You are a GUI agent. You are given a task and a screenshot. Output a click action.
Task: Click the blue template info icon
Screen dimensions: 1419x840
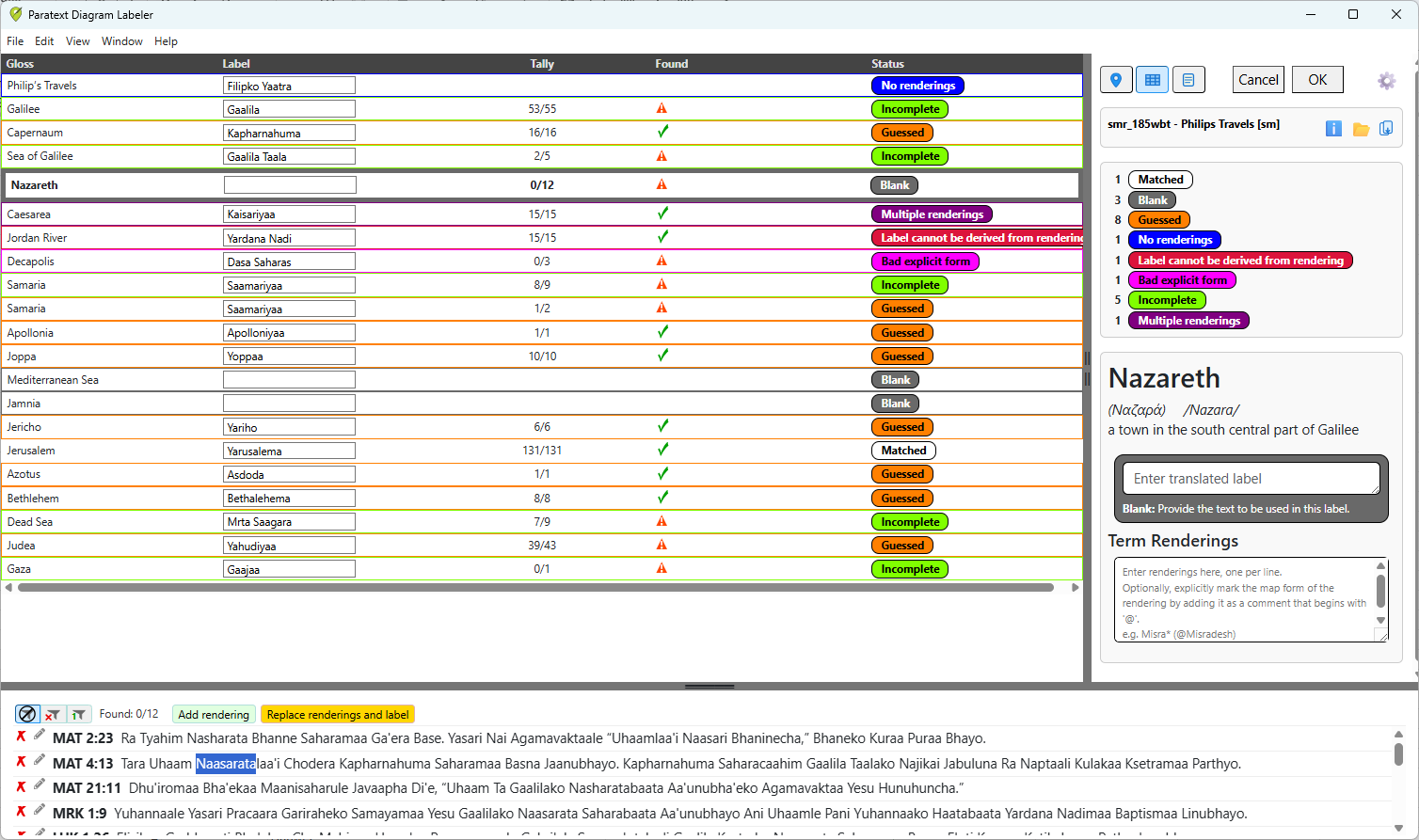pyautogui.click(x=1333, y=129)
